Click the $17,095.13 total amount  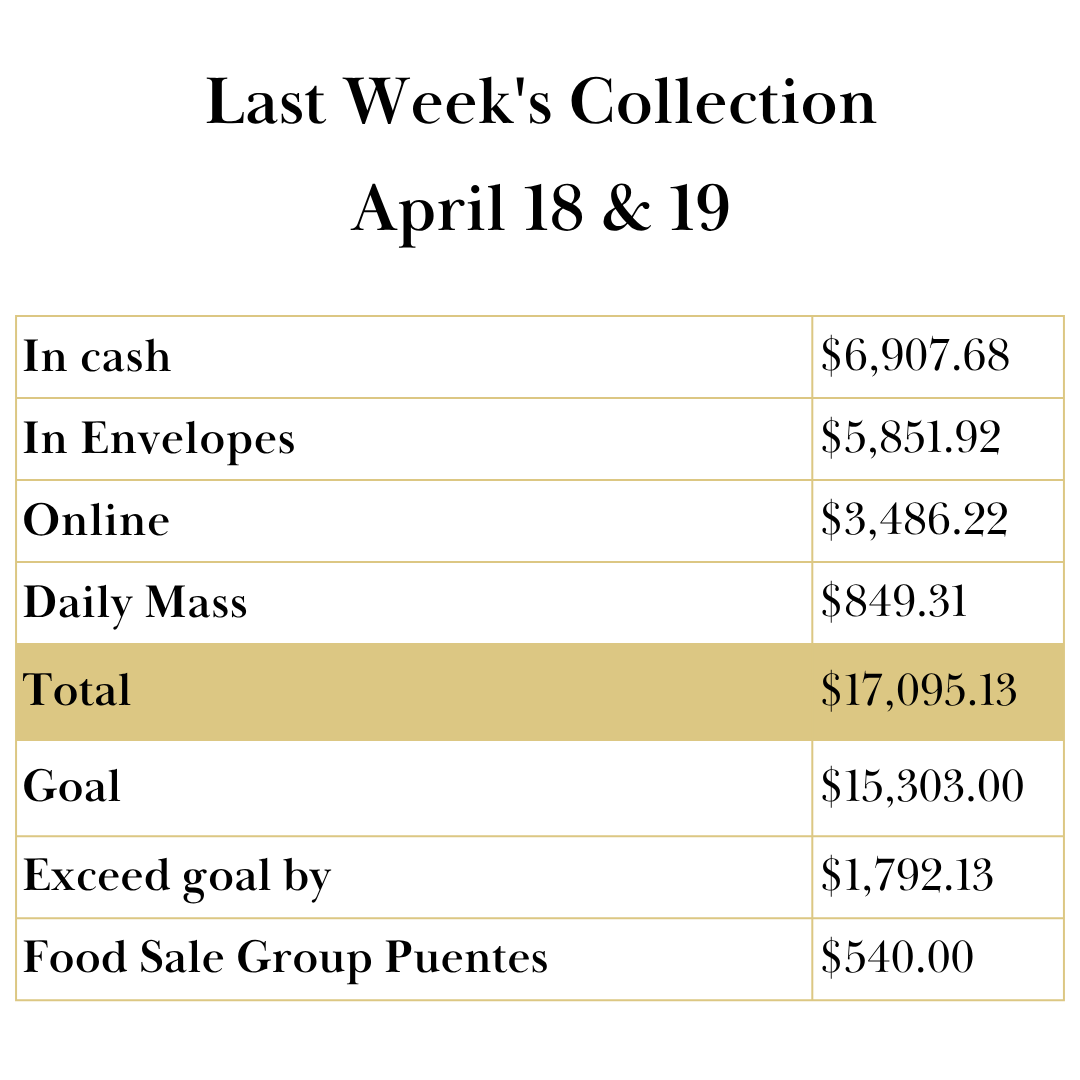[x=919, y=691]
